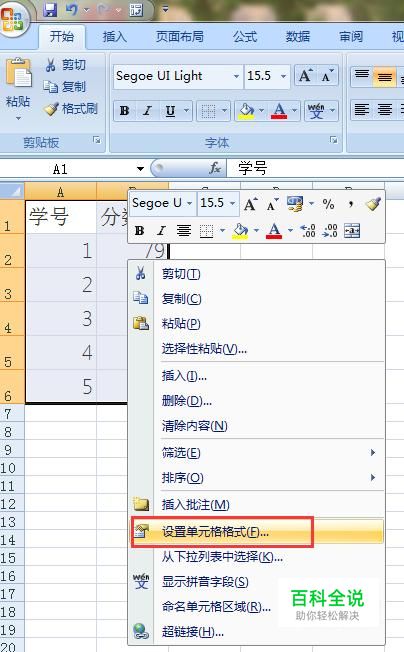Center align in the mini toolbar
This screenshot has width=404, height=652.
[184, 231]
